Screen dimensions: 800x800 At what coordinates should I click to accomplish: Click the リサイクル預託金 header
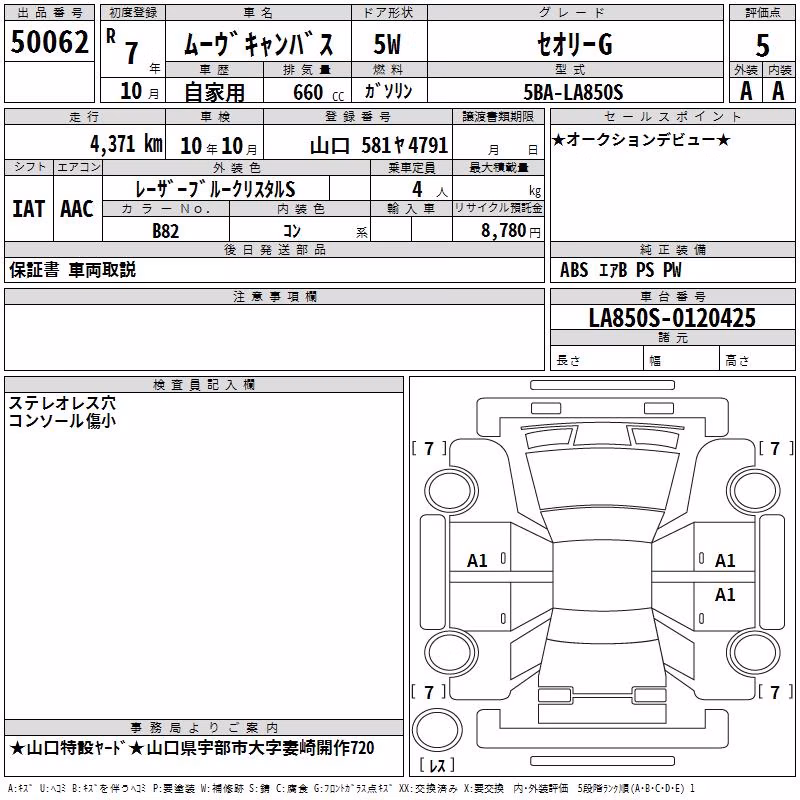point(498,208)
